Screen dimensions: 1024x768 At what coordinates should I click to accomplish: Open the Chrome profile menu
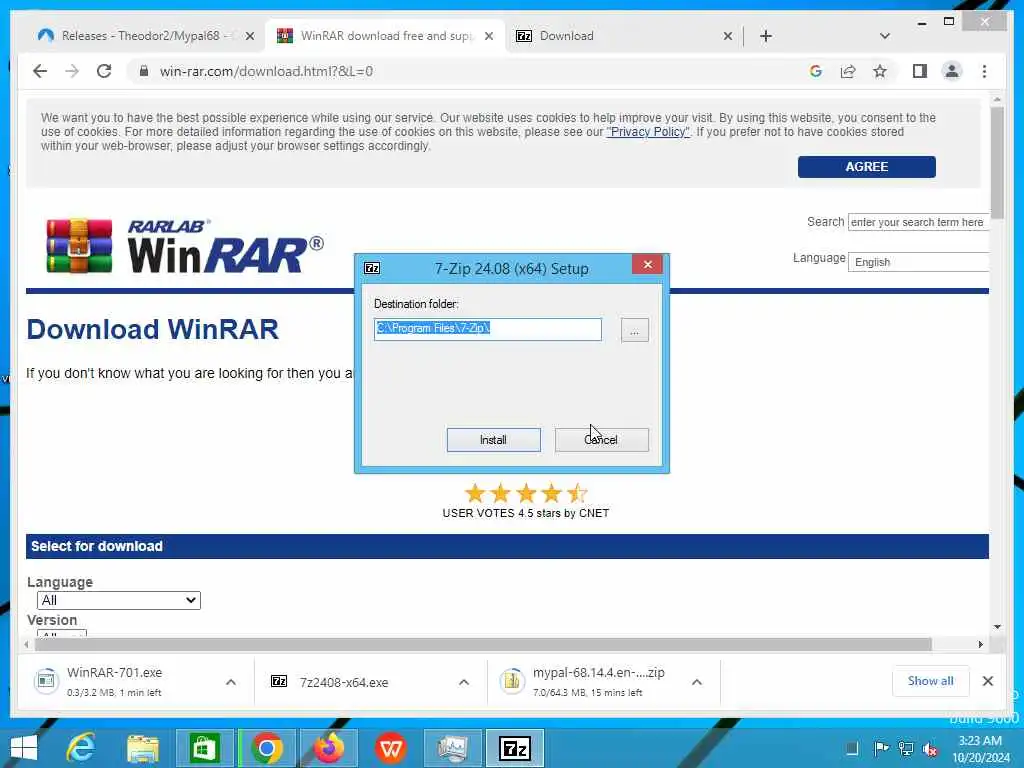tap(952, 71)
